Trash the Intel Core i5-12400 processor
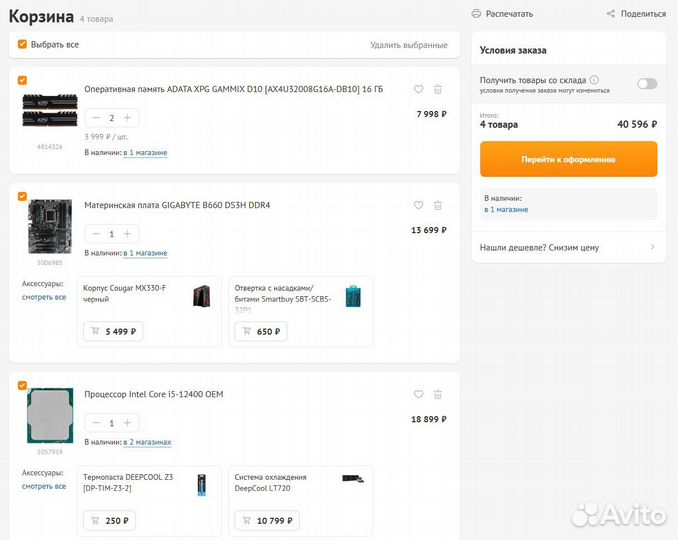This screenshot has height=540, width=678. (438, 394)
